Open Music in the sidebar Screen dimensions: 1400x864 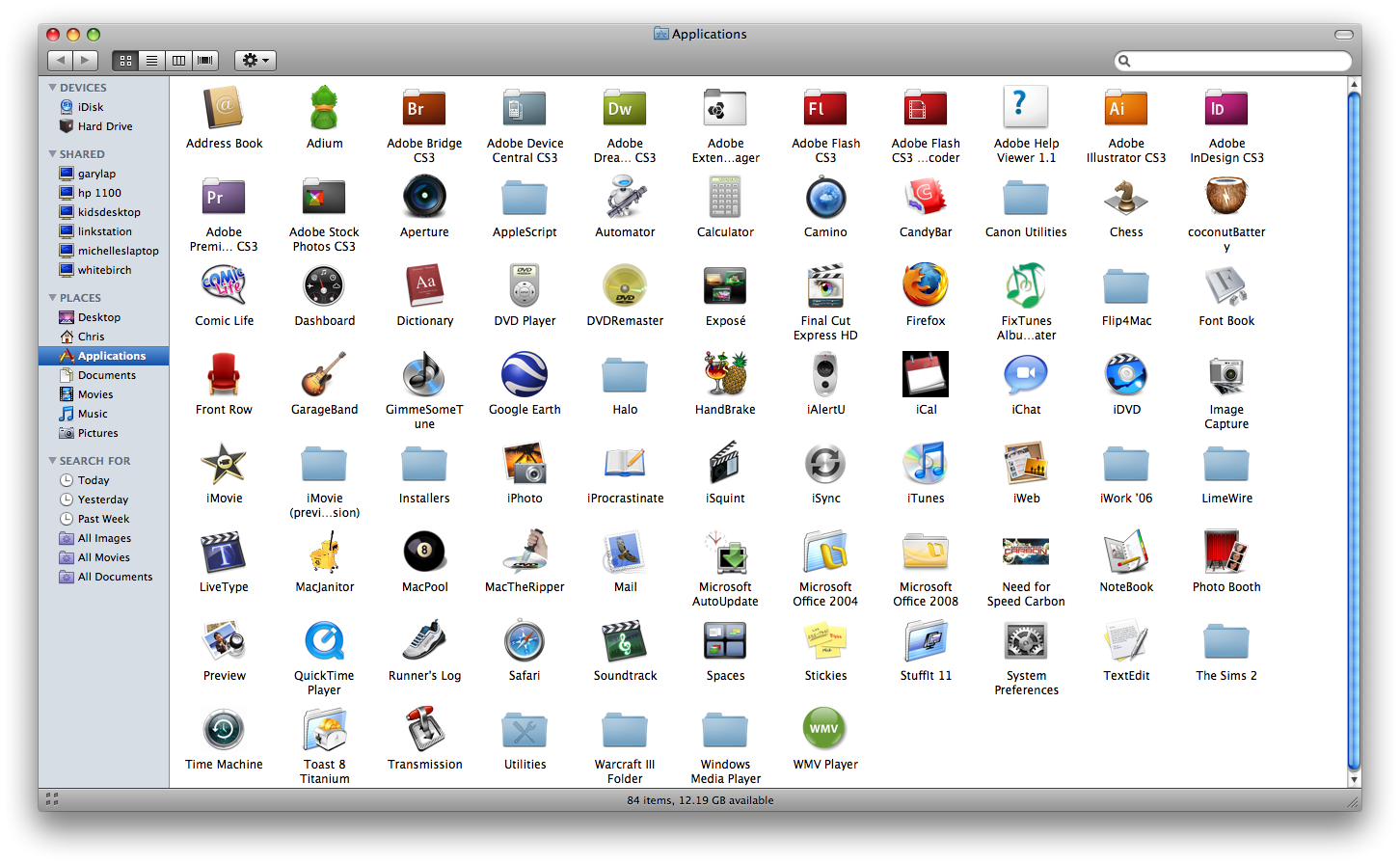(104, 414)
